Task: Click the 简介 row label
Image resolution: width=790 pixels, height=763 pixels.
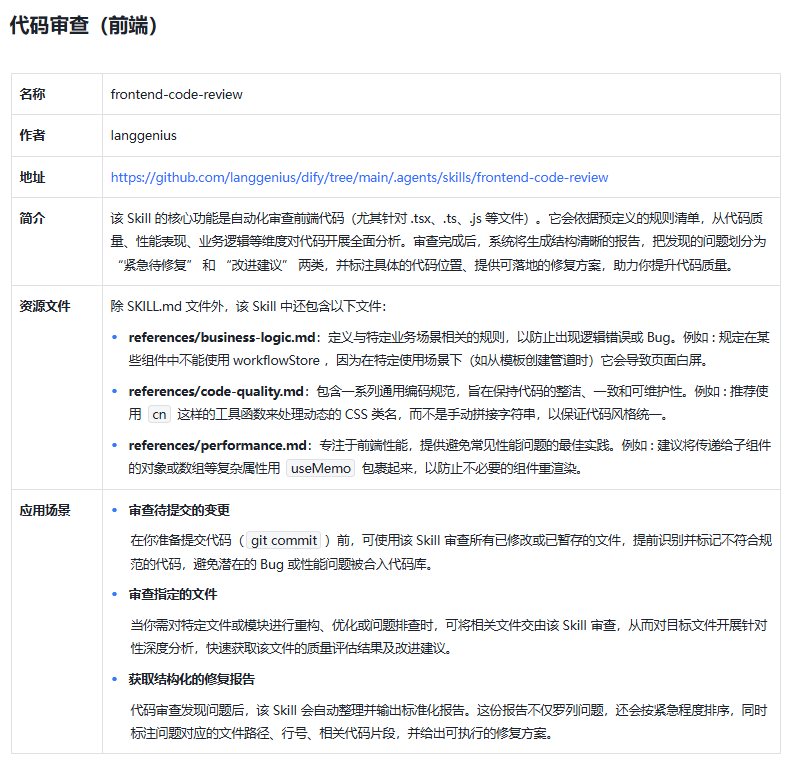Action: [32, 218]
